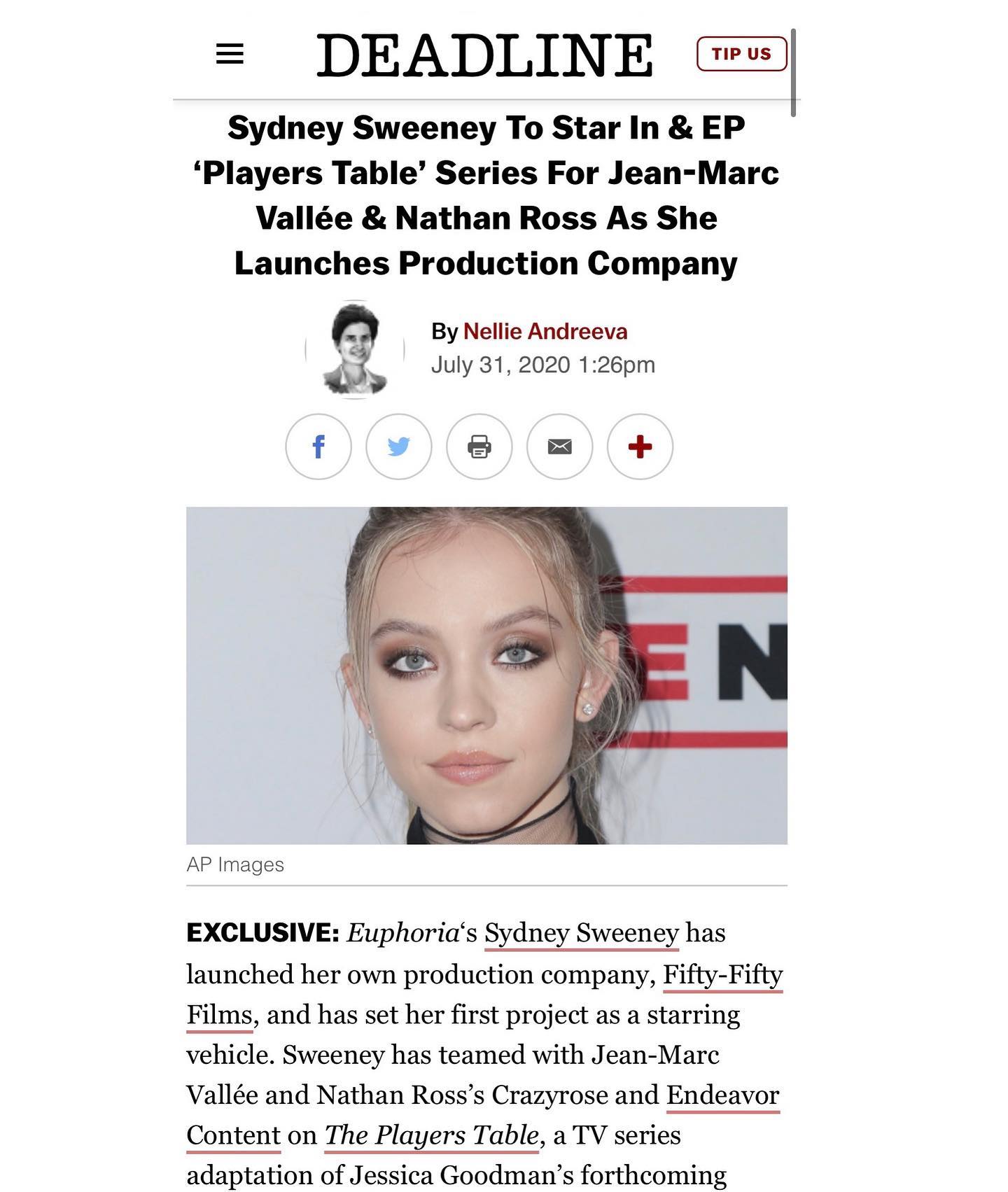Viewport: 1008px width, 1192px height.
Task: Click the Nellie Andreeva byline link
Action: pyautogui.click(x=547, y=331)
